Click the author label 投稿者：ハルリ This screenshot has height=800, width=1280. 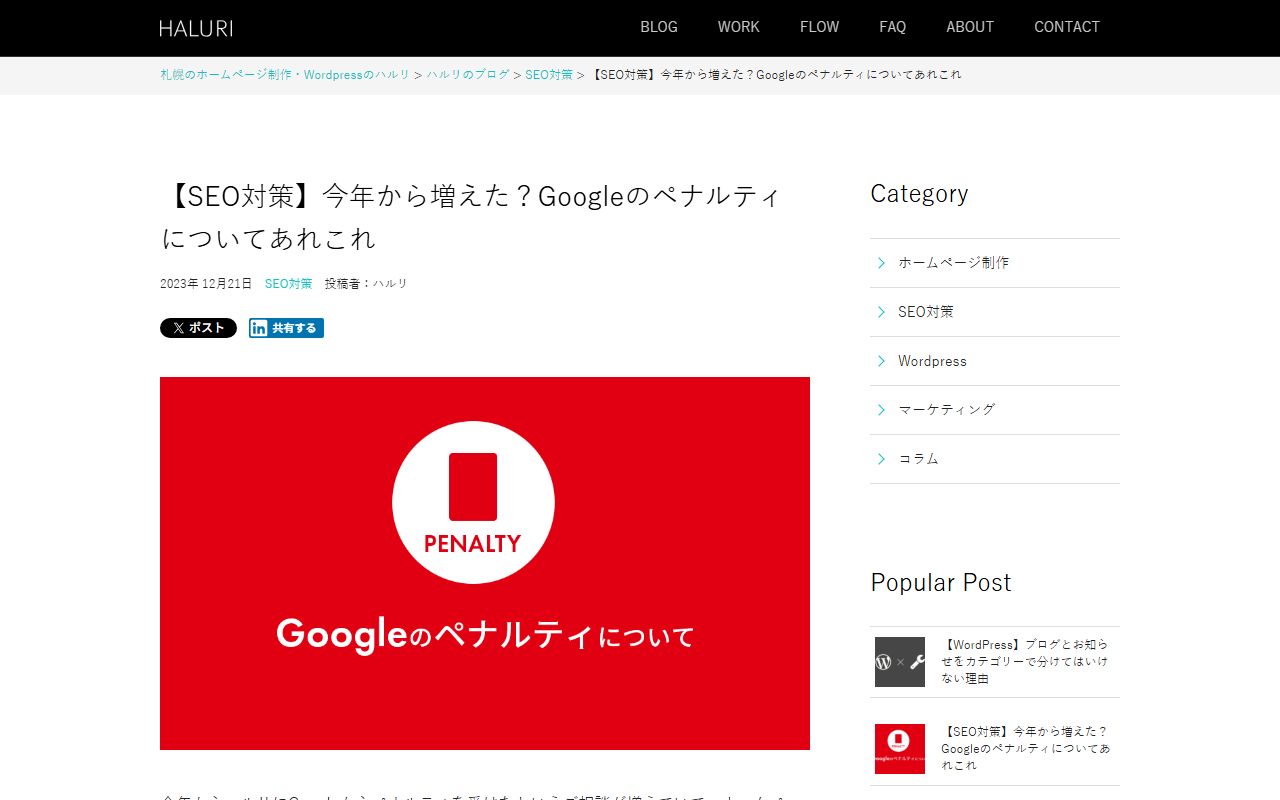pos(366,284)
